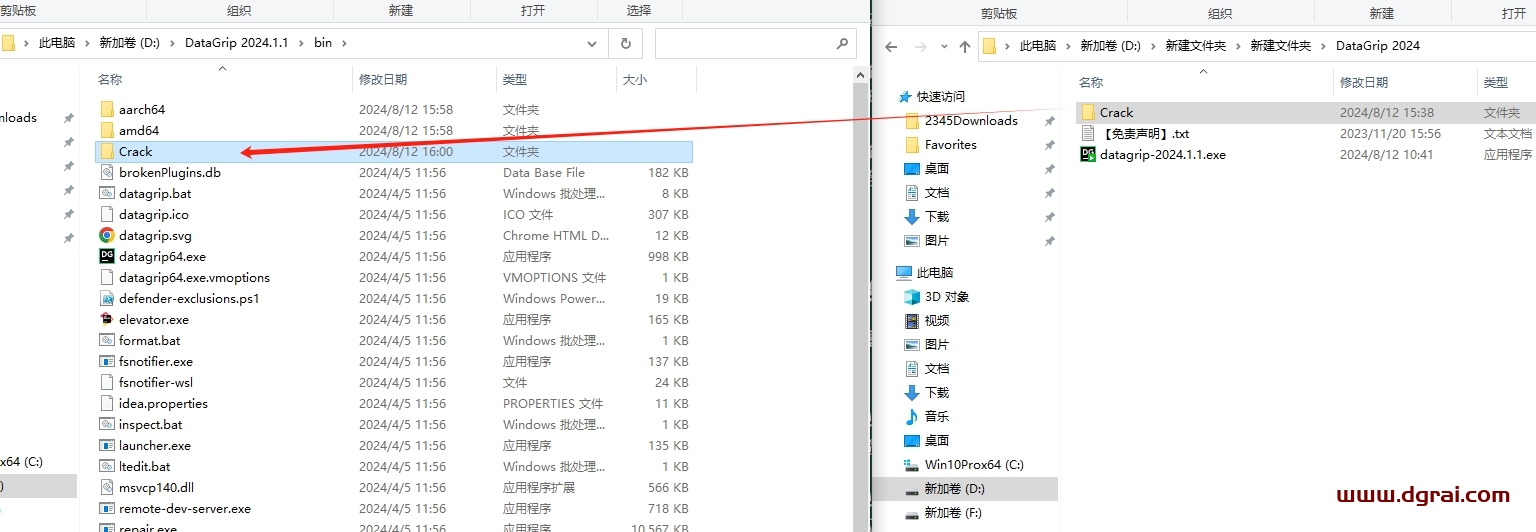Select the idea.properties file icon
The width and height of the screenshot is (1536, 532).
tap(107, 403)
